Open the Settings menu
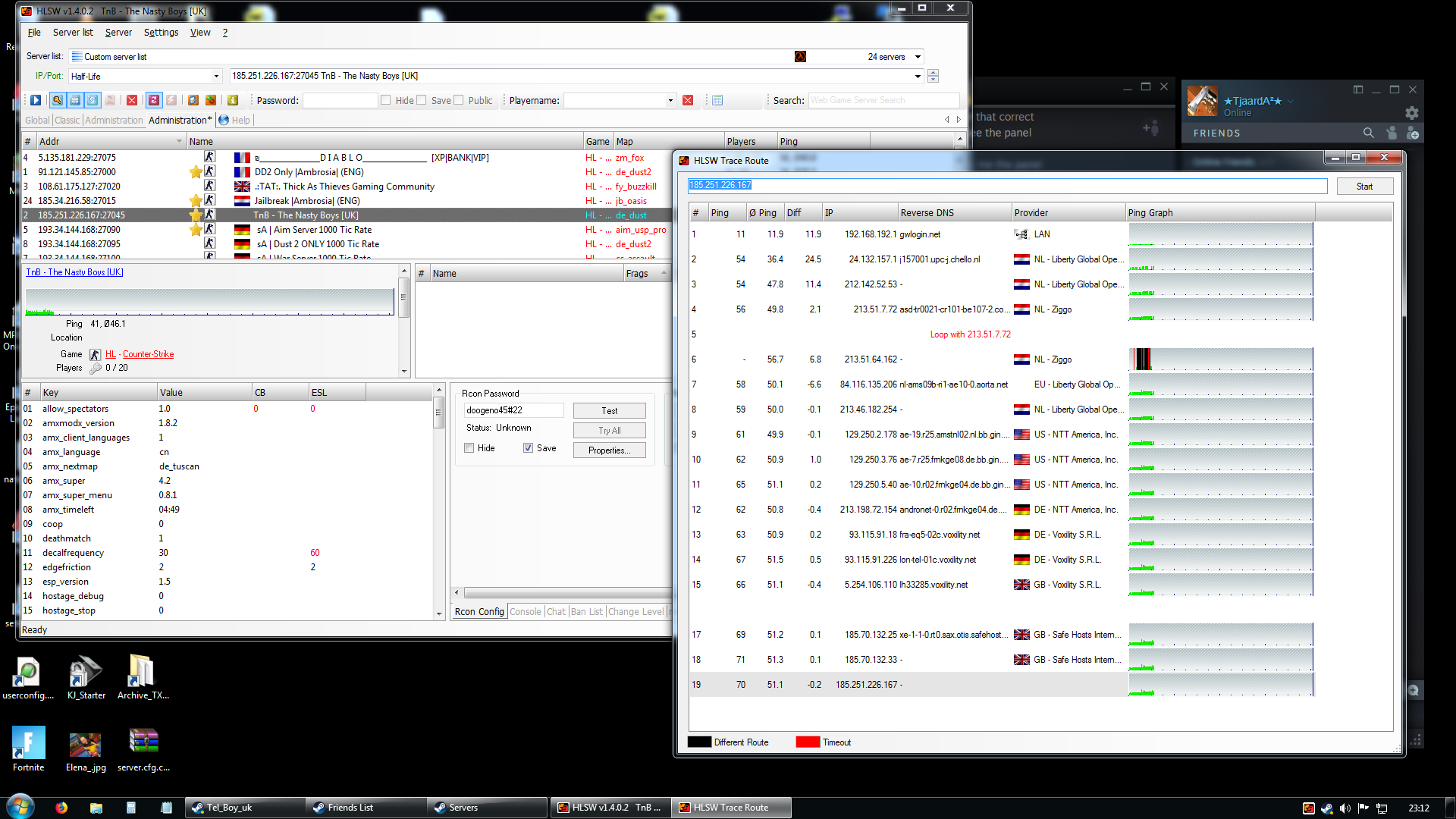 pos(161,33)
